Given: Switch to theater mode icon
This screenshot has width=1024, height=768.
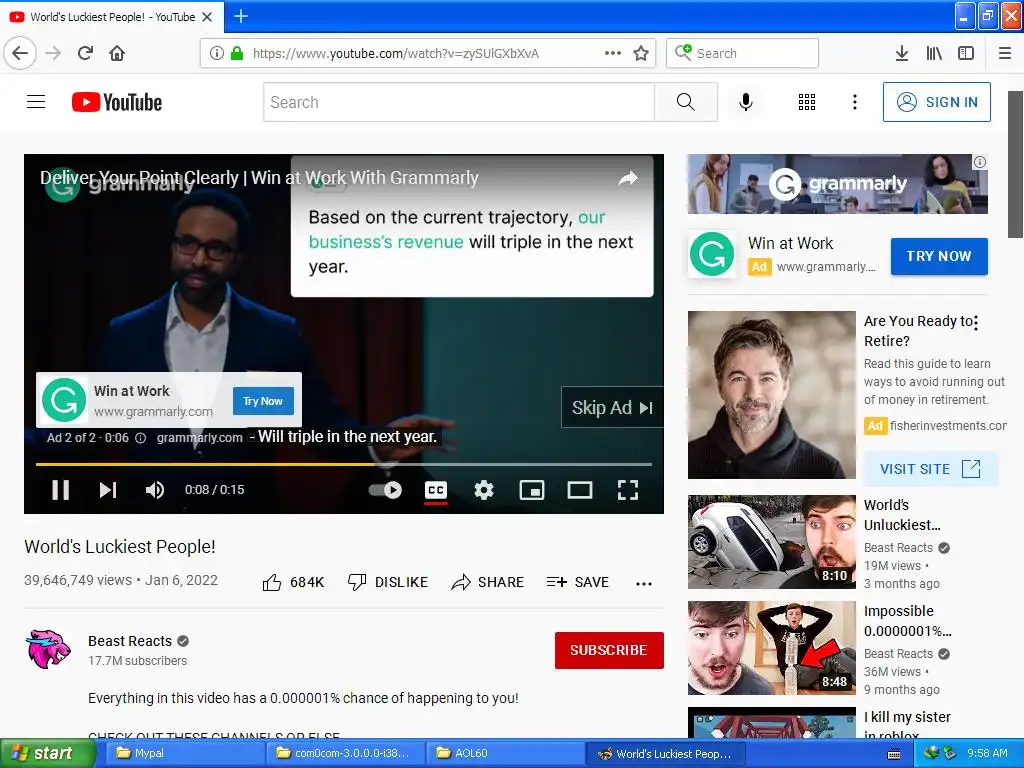Looking at the screenshot, I should [x=579, y=490].
